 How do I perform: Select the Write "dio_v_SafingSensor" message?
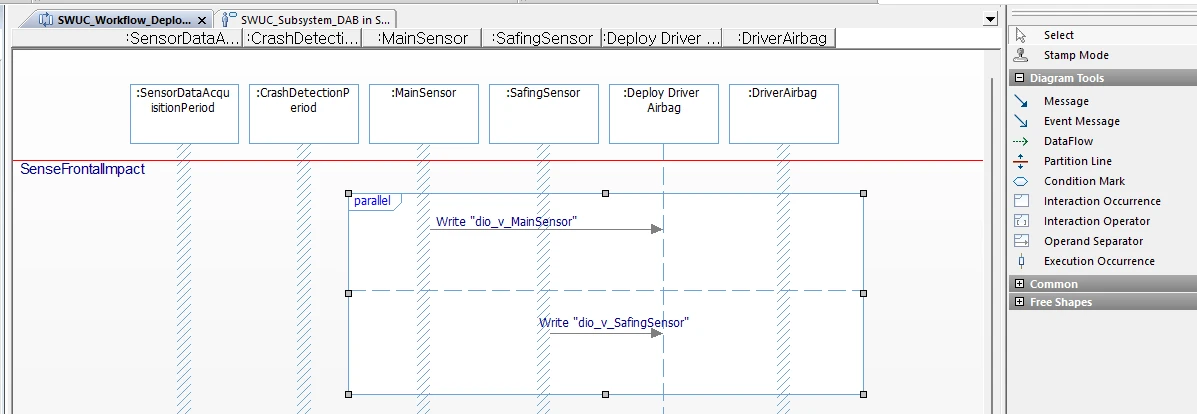614,323
